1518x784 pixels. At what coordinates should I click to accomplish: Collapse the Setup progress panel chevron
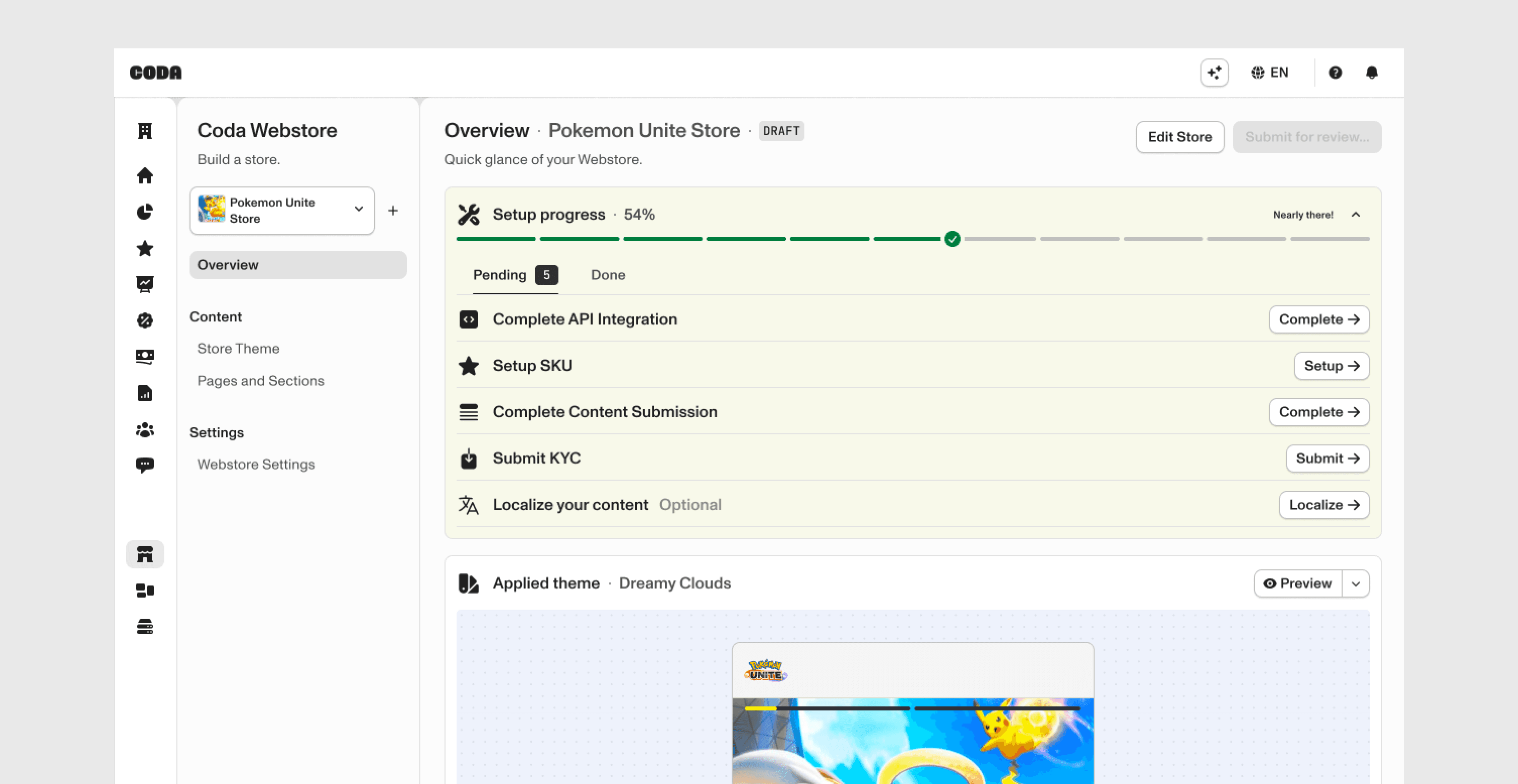(1355, 215)
